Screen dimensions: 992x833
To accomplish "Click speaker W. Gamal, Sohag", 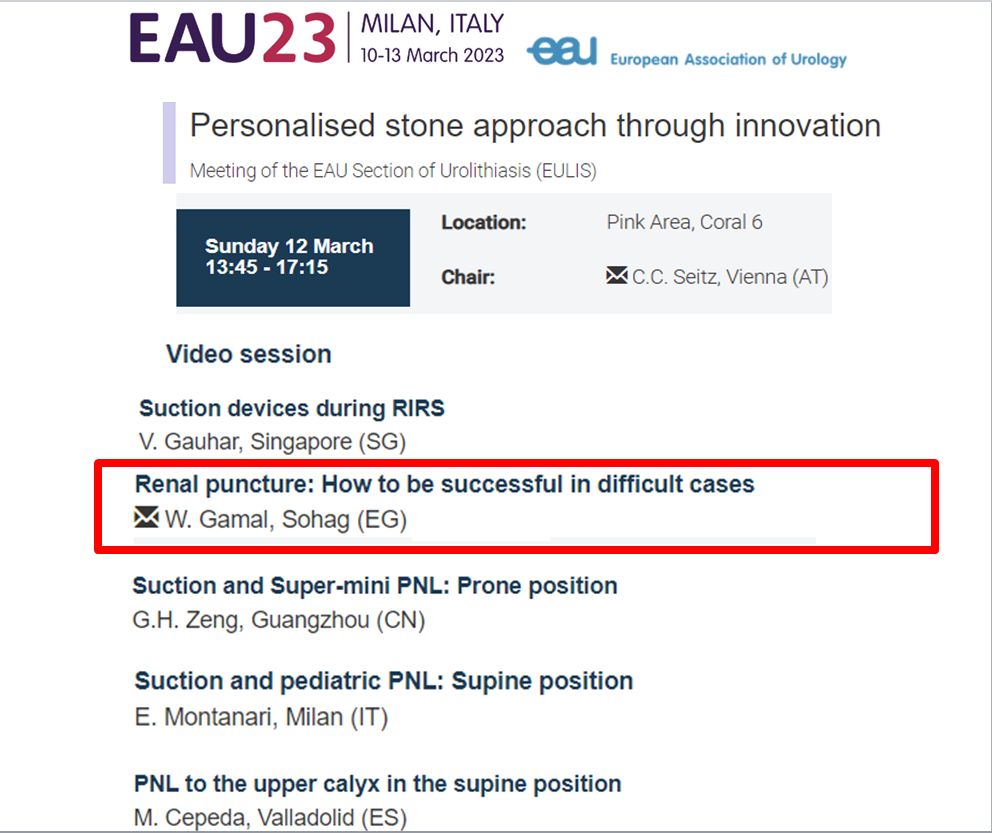I will (x=286, y=520).
